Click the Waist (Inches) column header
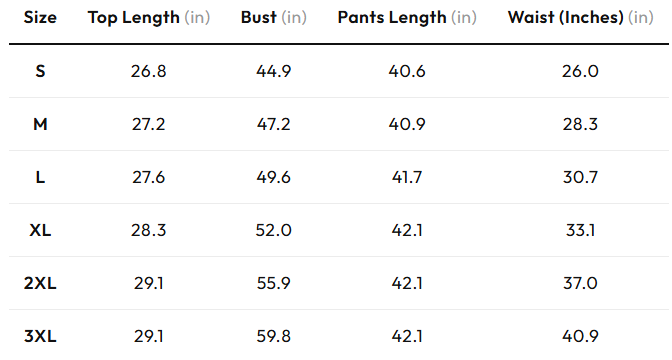The image size is (672, 360). pos(580,18)
